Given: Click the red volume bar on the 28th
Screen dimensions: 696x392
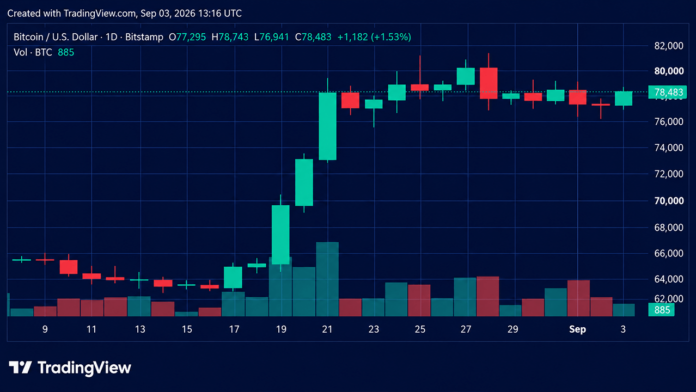Looking at the screenshot, I should coord(488,297).
